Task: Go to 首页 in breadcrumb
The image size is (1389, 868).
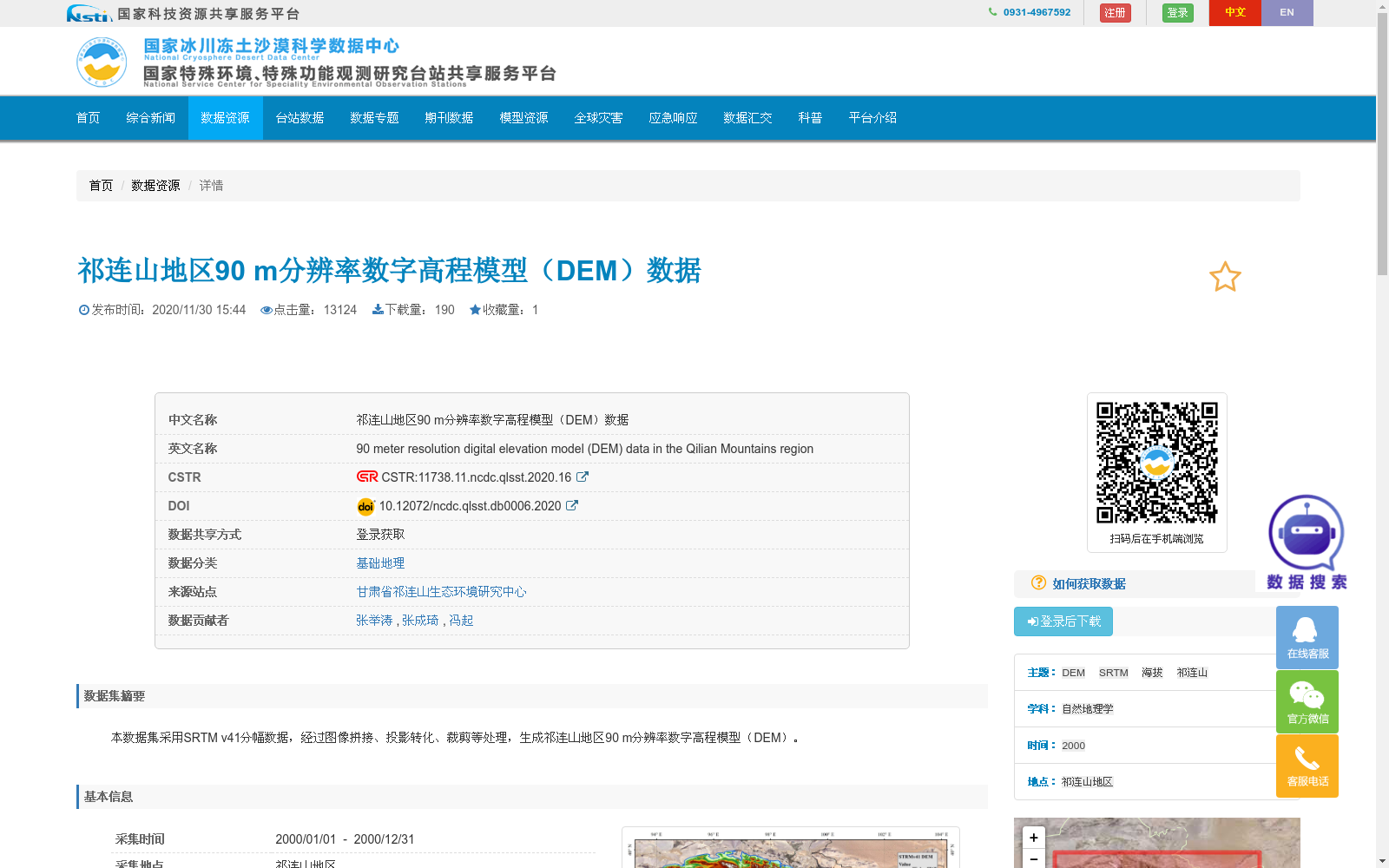Action: [x=101, y=186]
